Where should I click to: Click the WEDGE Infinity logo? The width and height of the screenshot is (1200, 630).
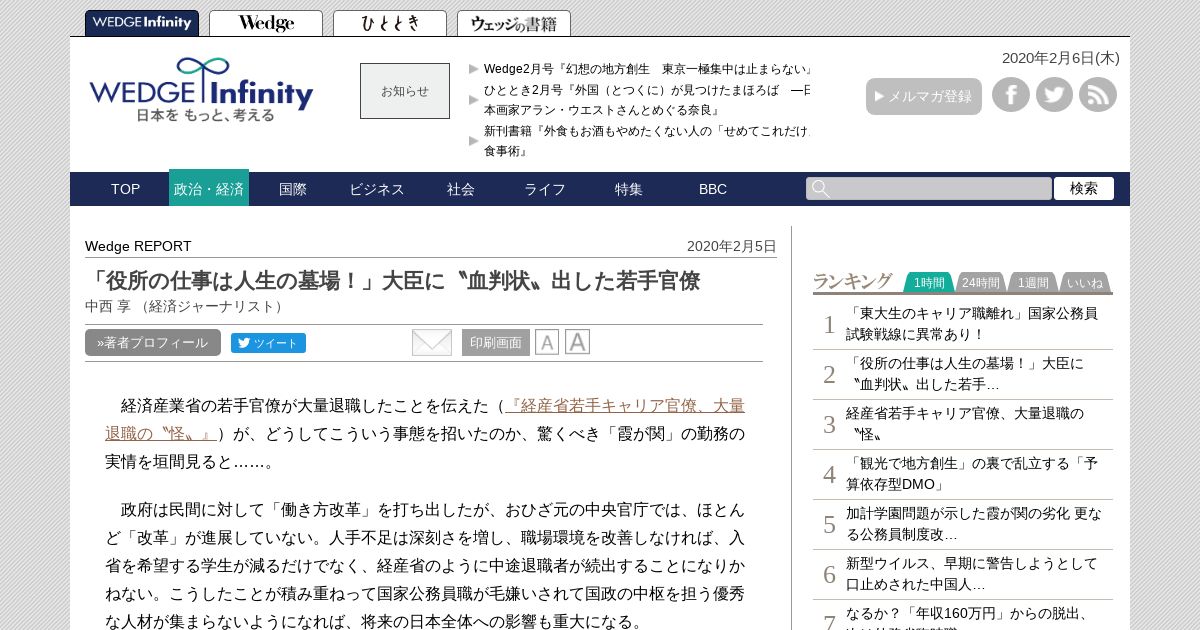(202, 90)
